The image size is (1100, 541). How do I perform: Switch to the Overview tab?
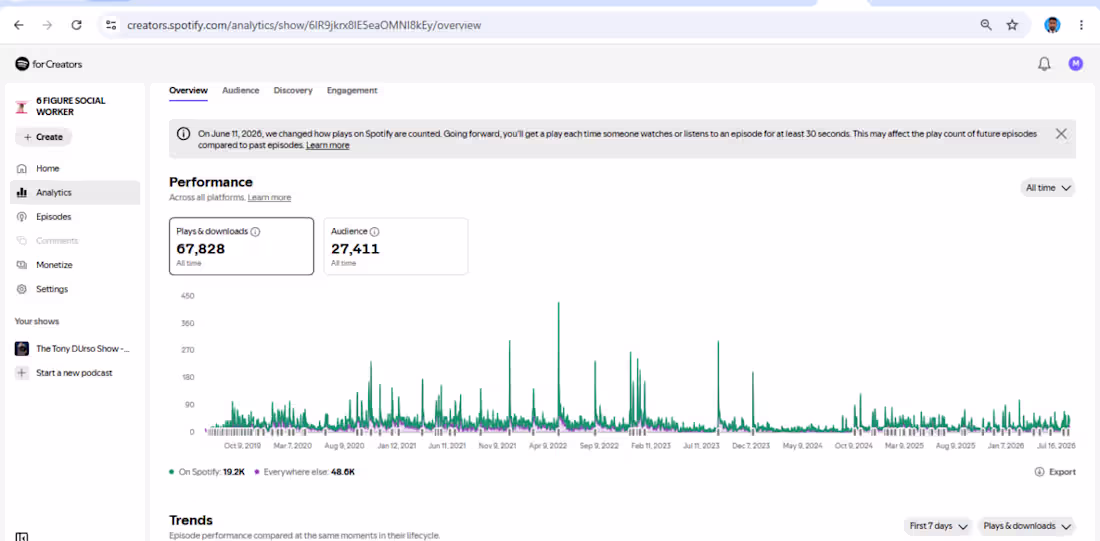click(x=188, y=91)
